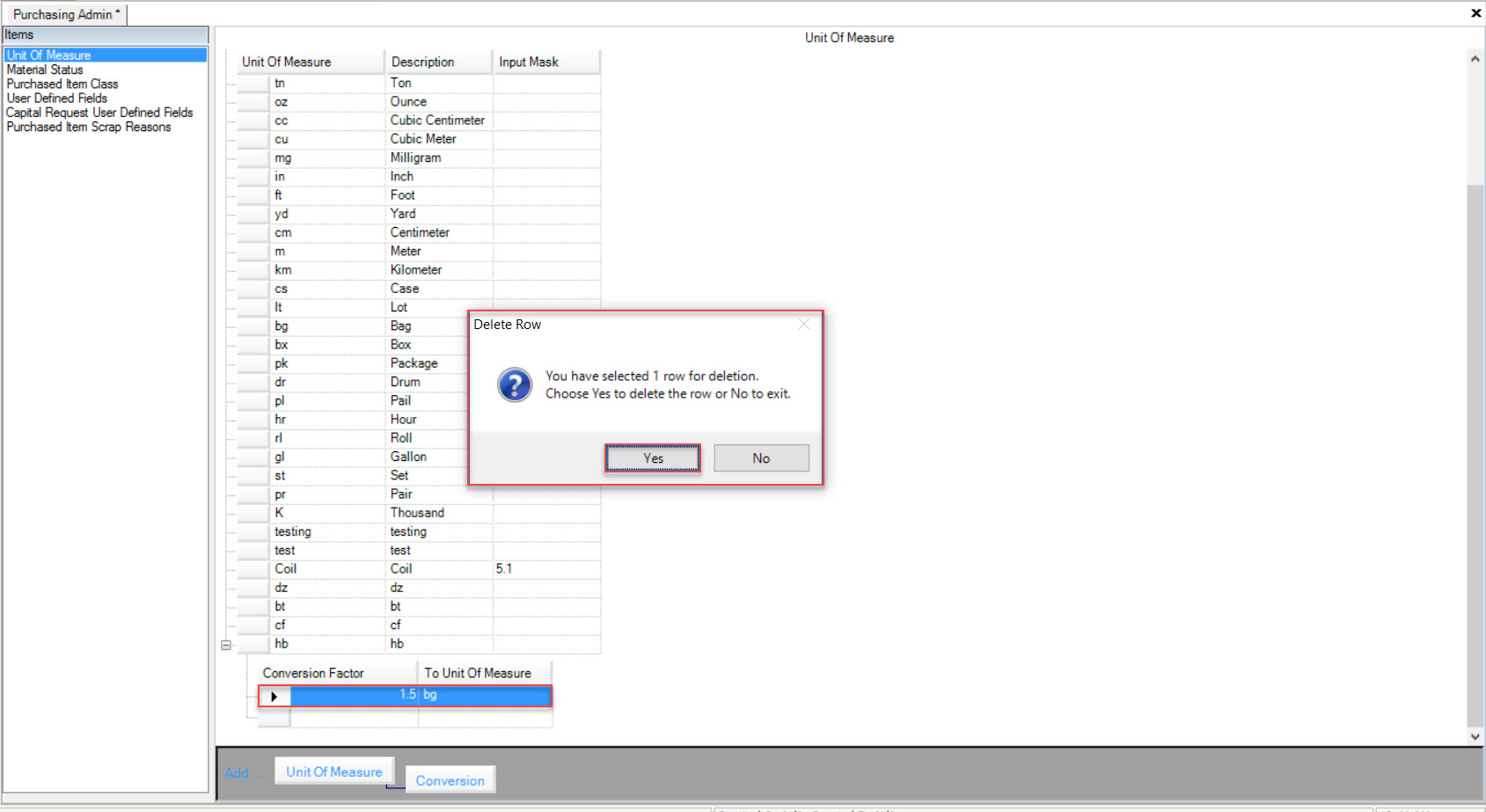This screenshot has width=1486, height=812.
Task: Select the Pair description cell
Action: 439,494
